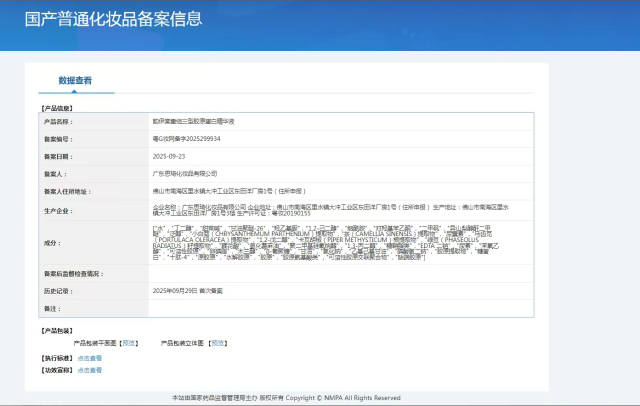
Task: Select the company name in 备案人 row
Action: click(x=185, y=174)
